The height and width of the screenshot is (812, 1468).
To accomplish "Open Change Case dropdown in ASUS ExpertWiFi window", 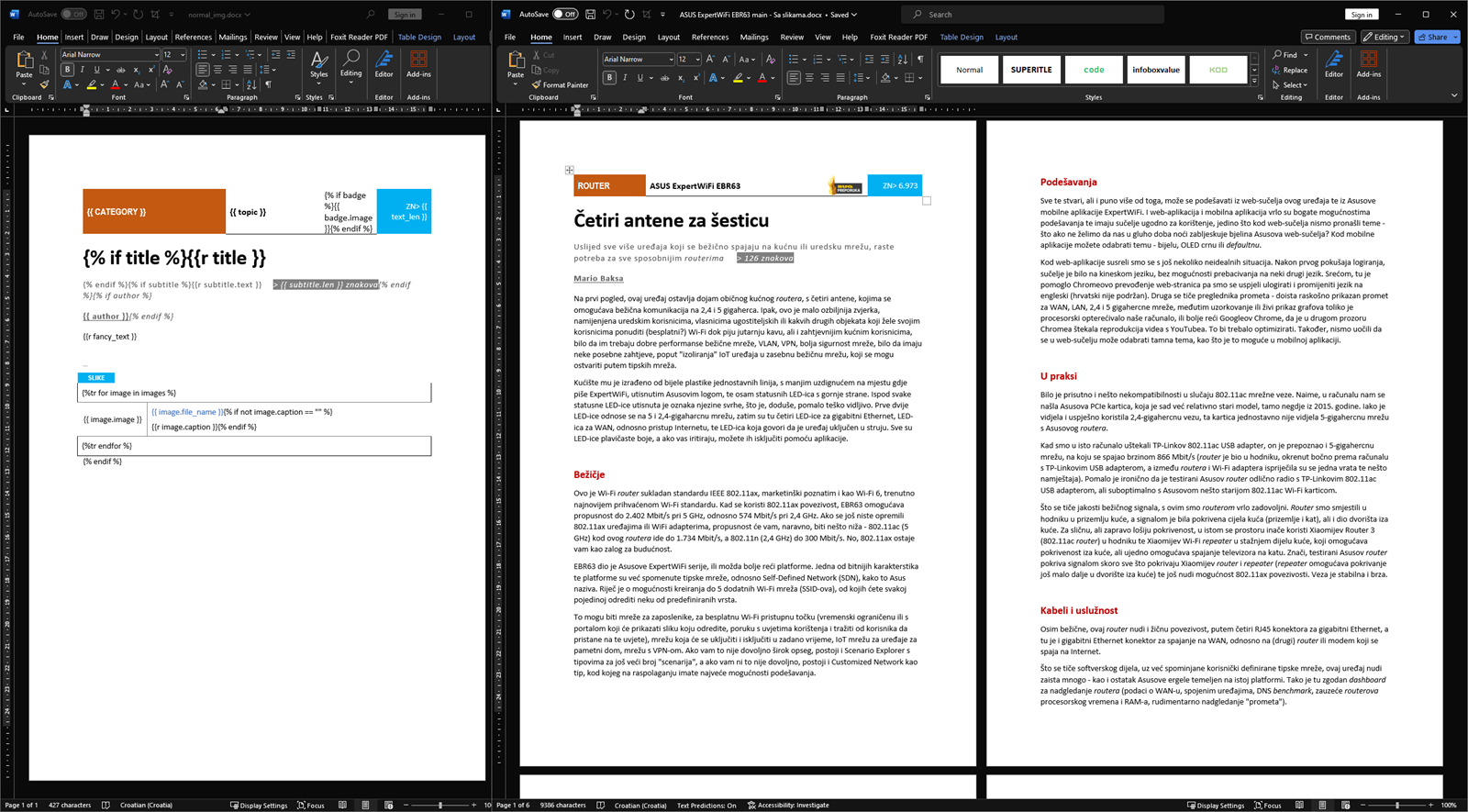I will (749, 59).
